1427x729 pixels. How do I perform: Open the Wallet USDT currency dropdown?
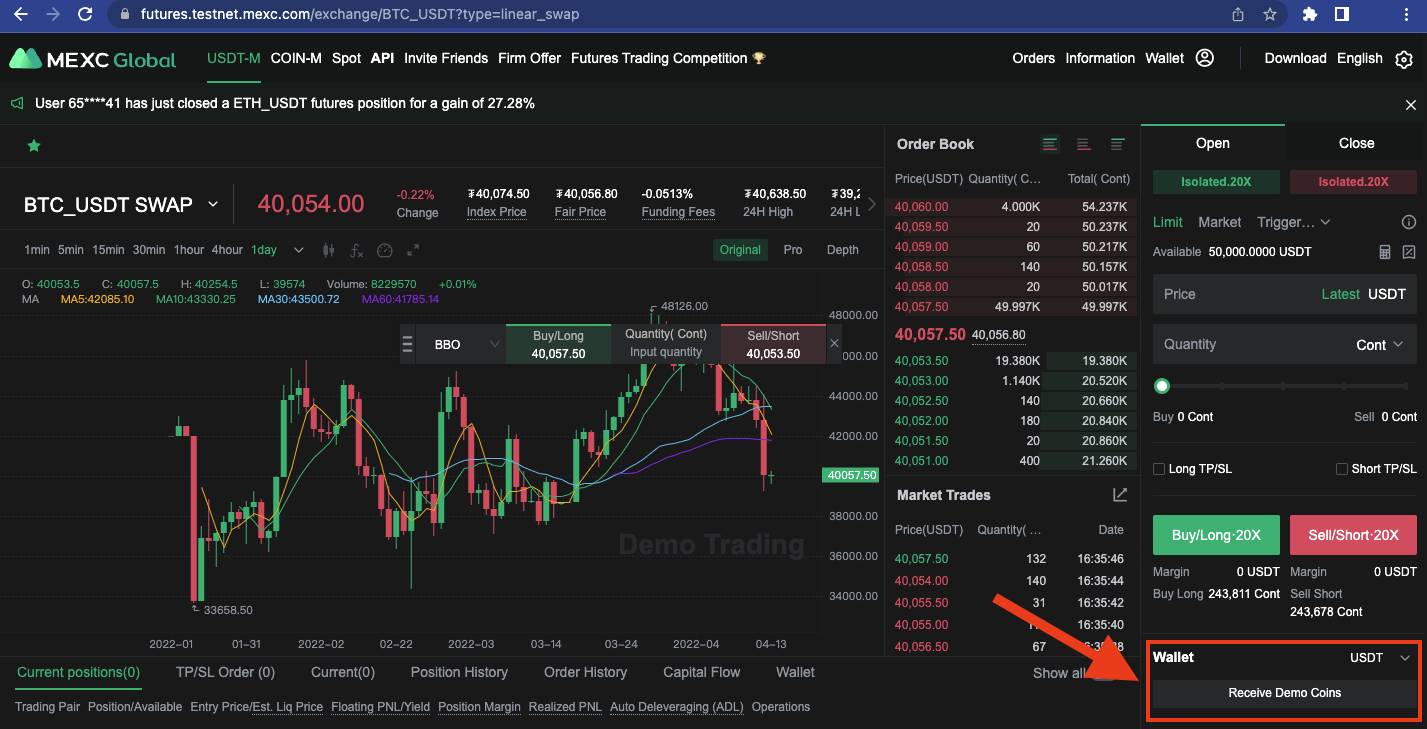(x=1380, y=658)
